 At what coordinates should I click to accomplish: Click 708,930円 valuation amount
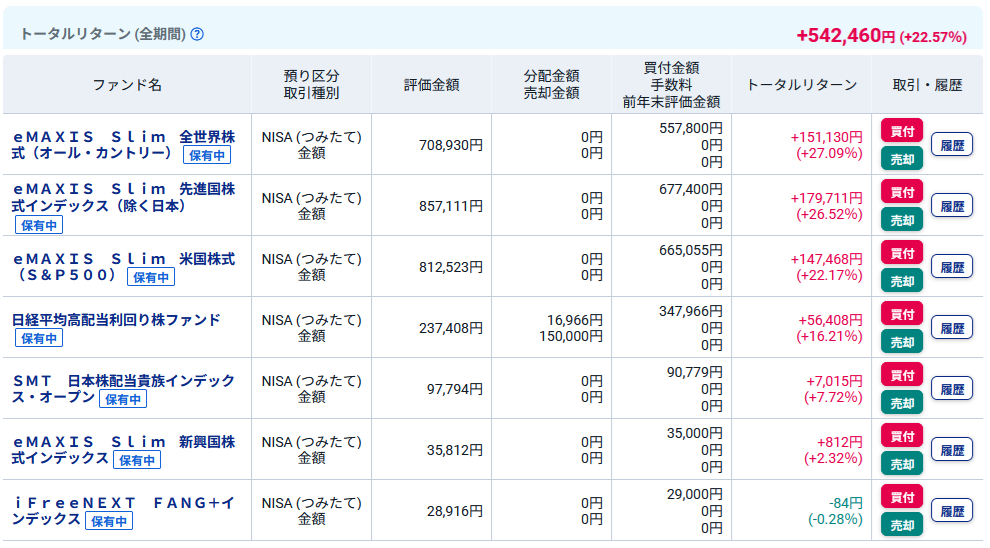coord(451,145)
